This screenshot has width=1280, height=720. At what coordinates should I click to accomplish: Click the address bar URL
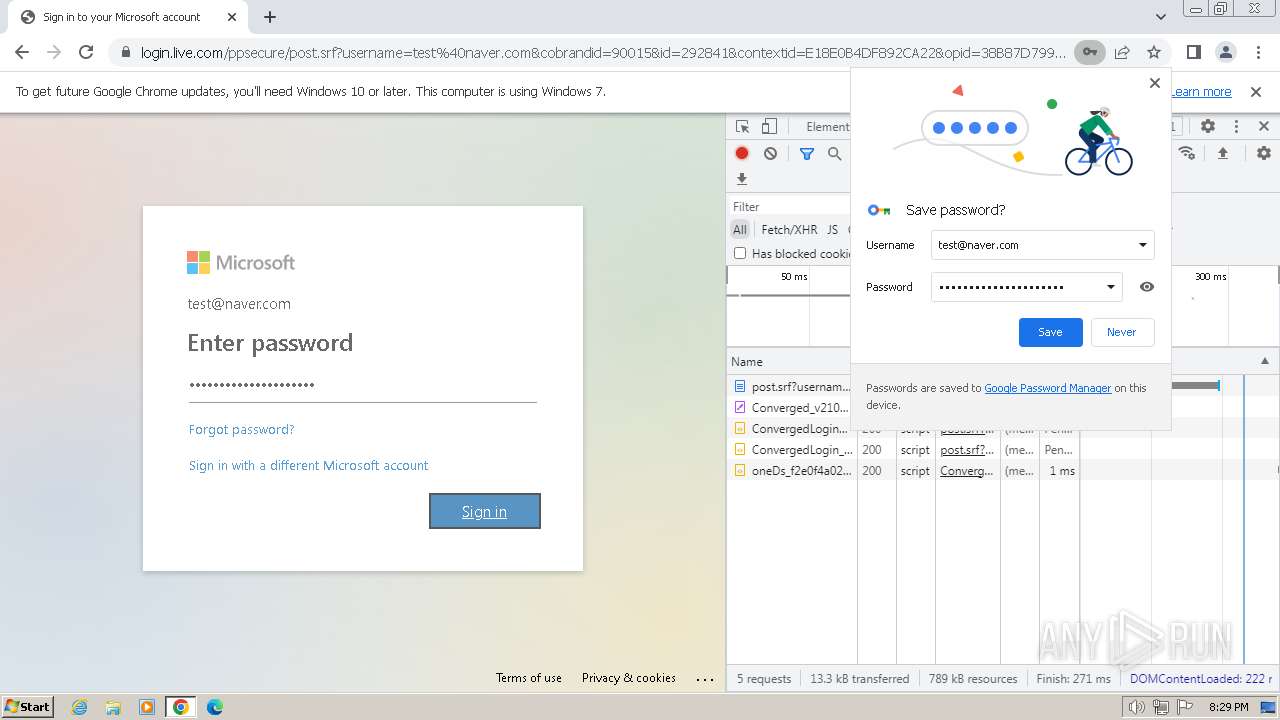click(603, 52)
